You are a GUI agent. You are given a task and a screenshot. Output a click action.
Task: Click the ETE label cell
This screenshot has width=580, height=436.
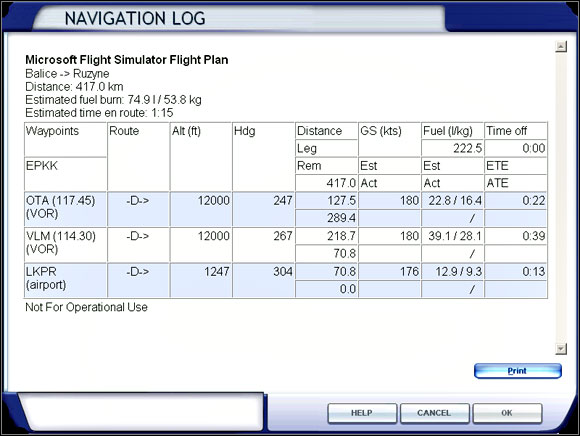pos(516,166)
